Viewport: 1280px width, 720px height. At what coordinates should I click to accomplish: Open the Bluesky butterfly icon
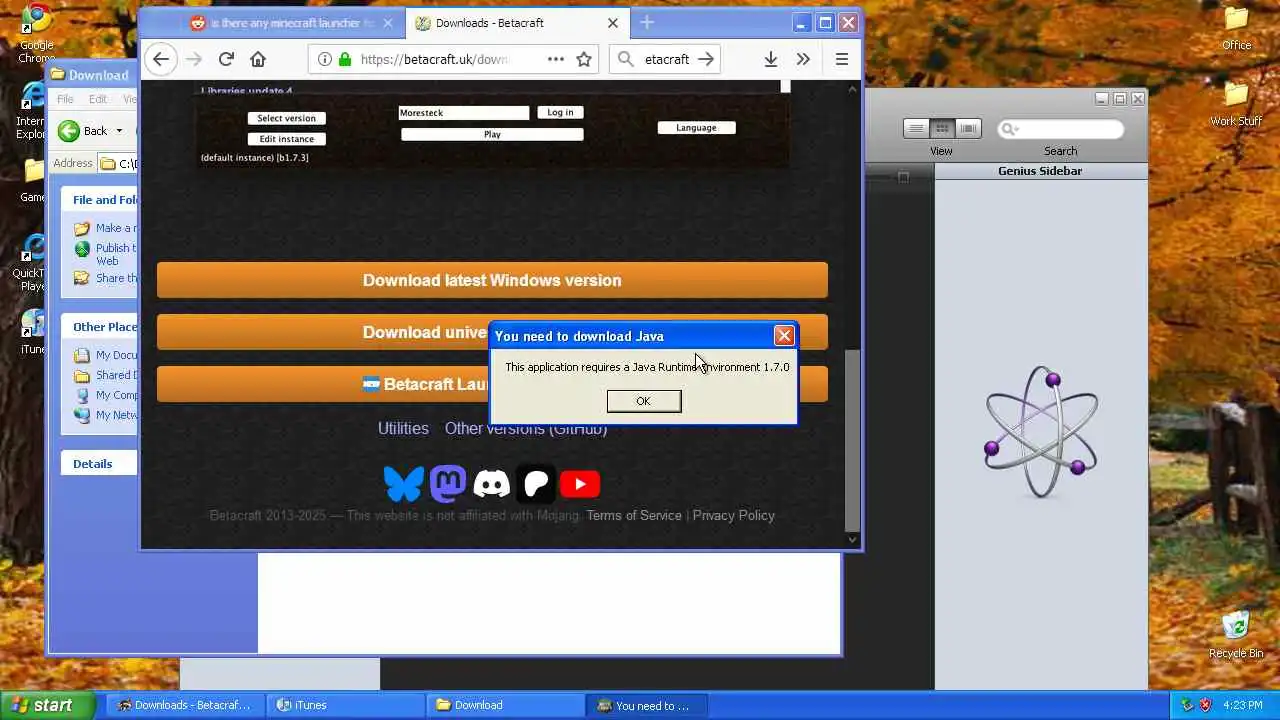[x=404, y=484]
